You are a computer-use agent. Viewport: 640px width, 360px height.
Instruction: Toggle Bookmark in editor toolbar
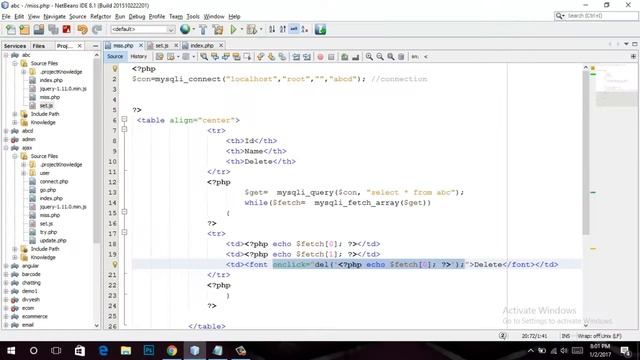coord(282,57)
